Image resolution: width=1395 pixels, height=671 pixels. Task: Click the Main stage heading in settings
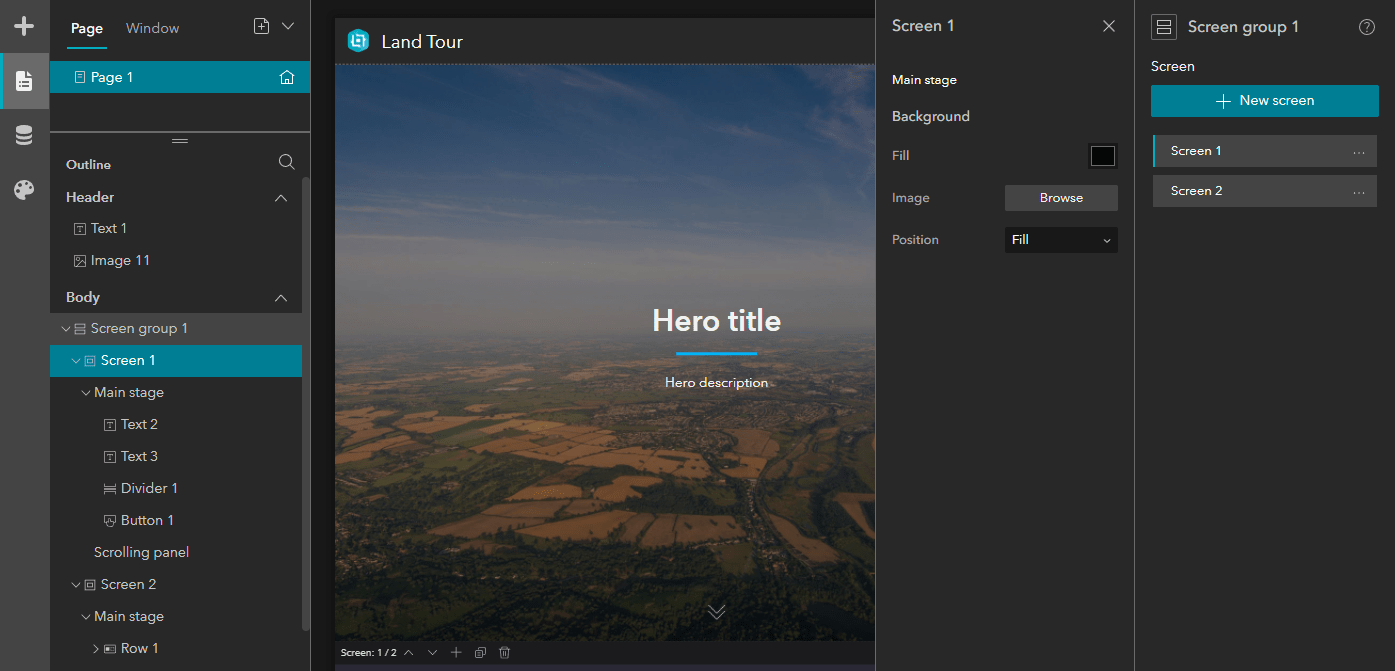924,80
